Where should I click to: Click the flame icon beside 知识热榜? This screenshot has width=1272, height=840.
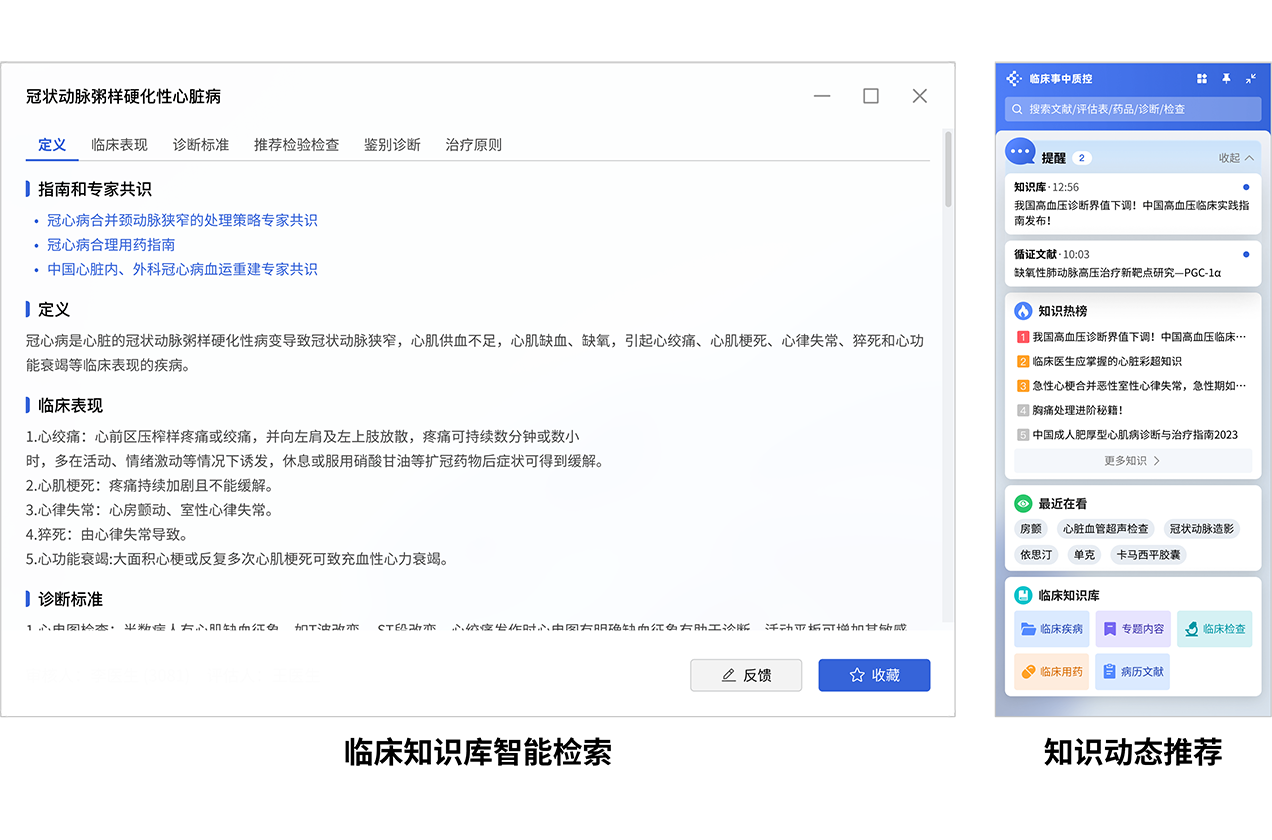click(1023, 311)
